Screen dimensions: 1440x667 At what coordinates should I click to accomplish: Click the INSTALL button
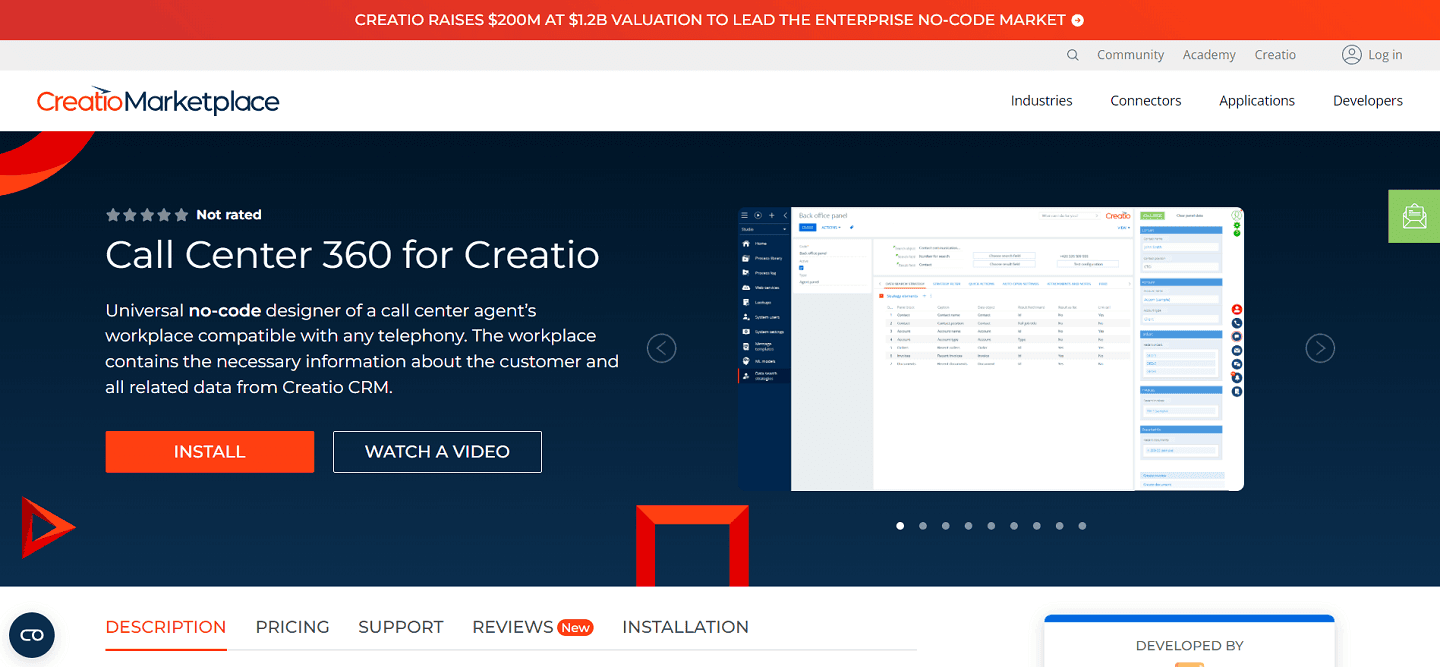[x=209, y=451]
